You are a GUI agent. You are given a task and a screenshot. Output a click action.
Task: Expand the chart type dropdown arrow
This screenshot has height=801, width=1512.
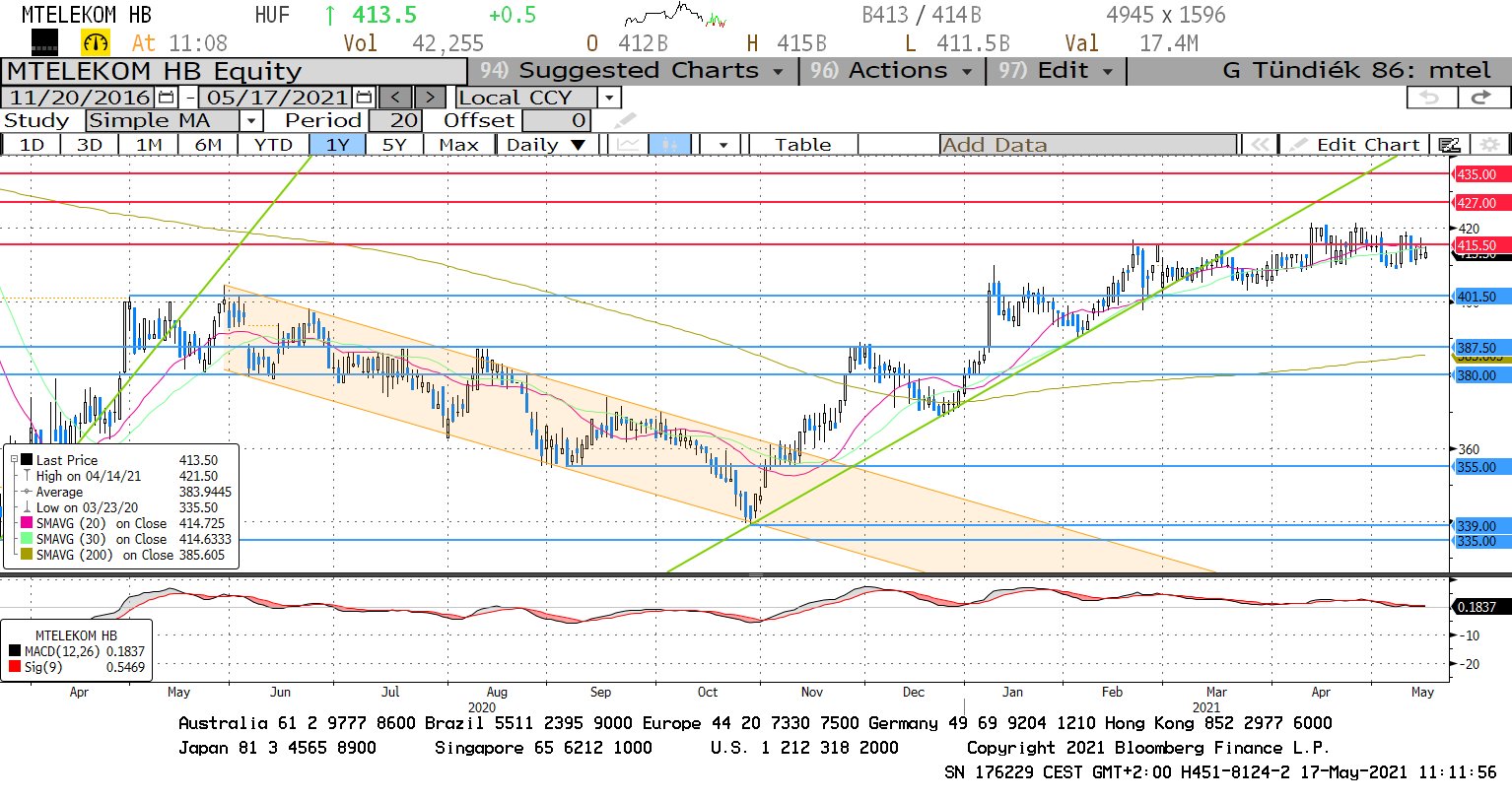coord(723,145)
